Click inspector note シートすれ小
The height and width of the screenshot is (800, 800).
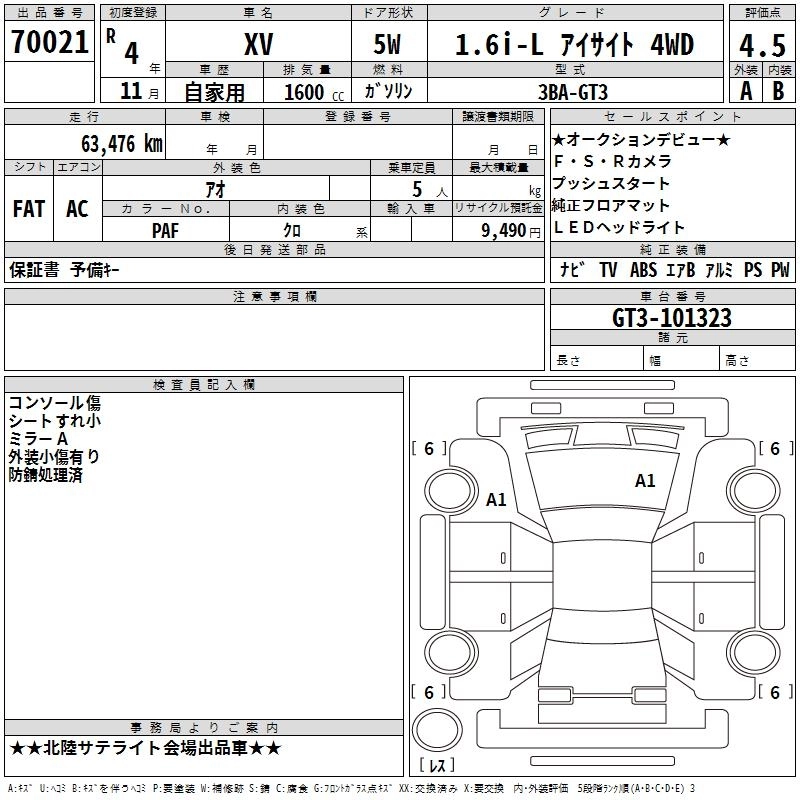point(55,420)
